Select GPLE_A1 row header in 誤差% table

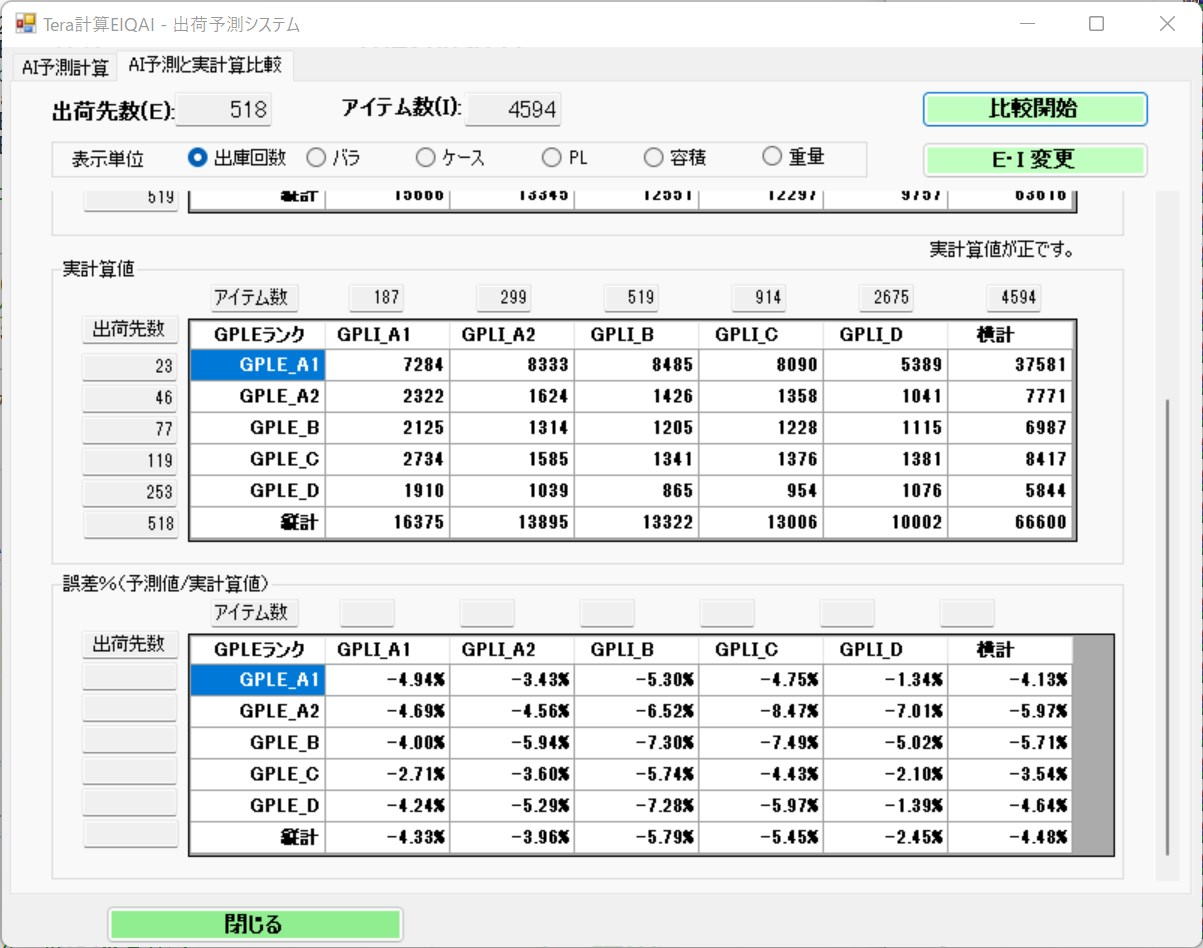[x=257, y=680]
